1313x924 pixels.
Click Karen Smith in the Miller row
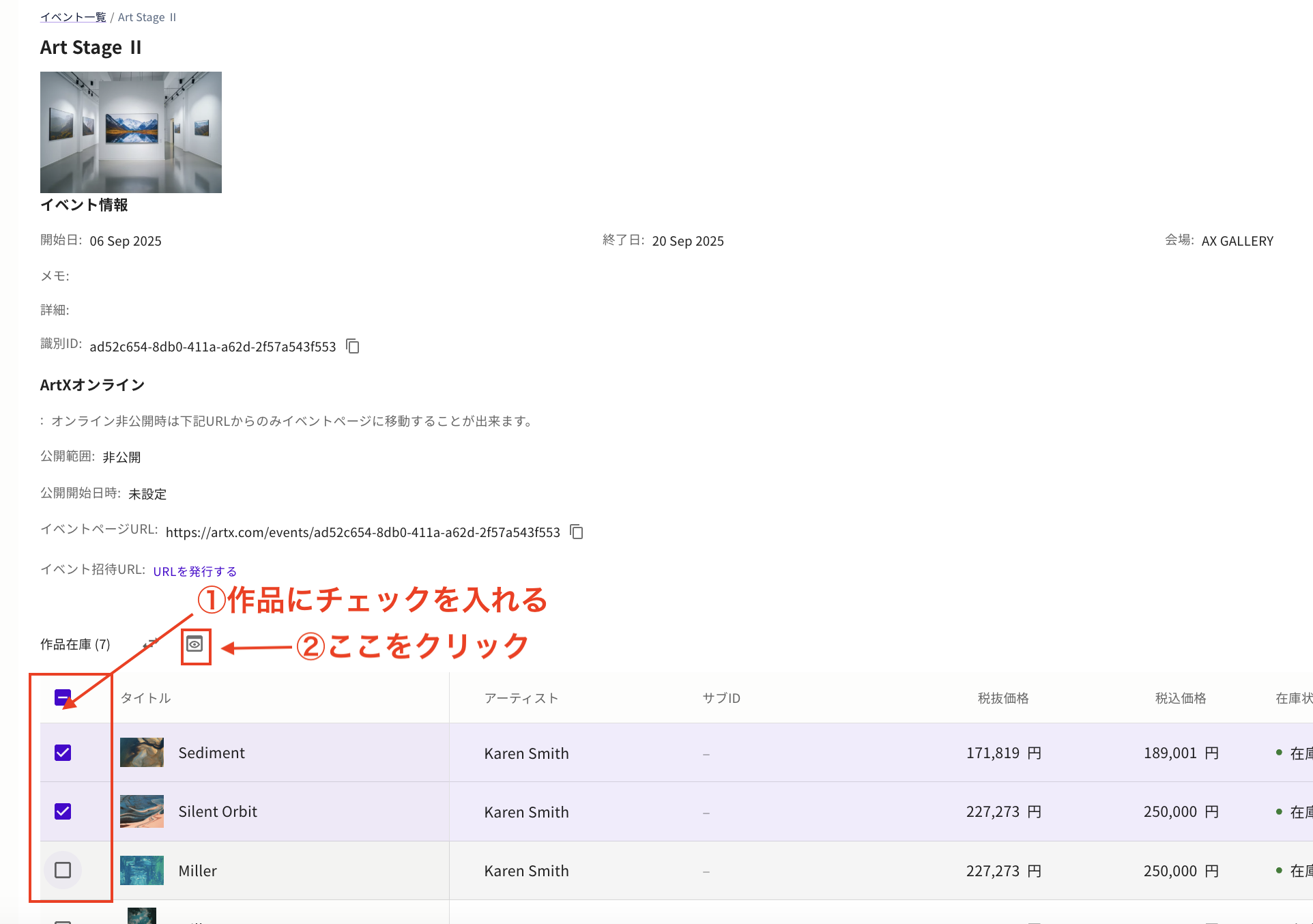click(527, 871)
